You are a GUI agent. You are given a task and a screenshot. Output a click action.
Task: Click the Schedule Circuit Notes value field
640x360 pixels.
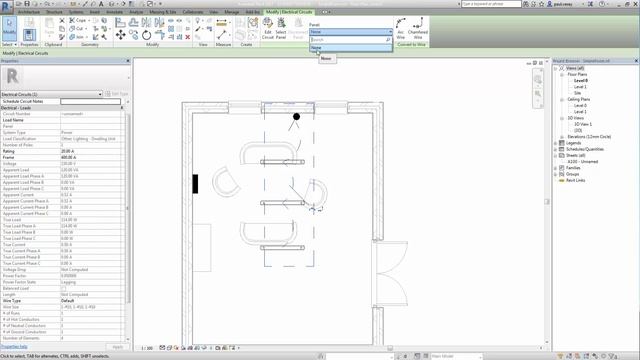[x=91, y=101]
